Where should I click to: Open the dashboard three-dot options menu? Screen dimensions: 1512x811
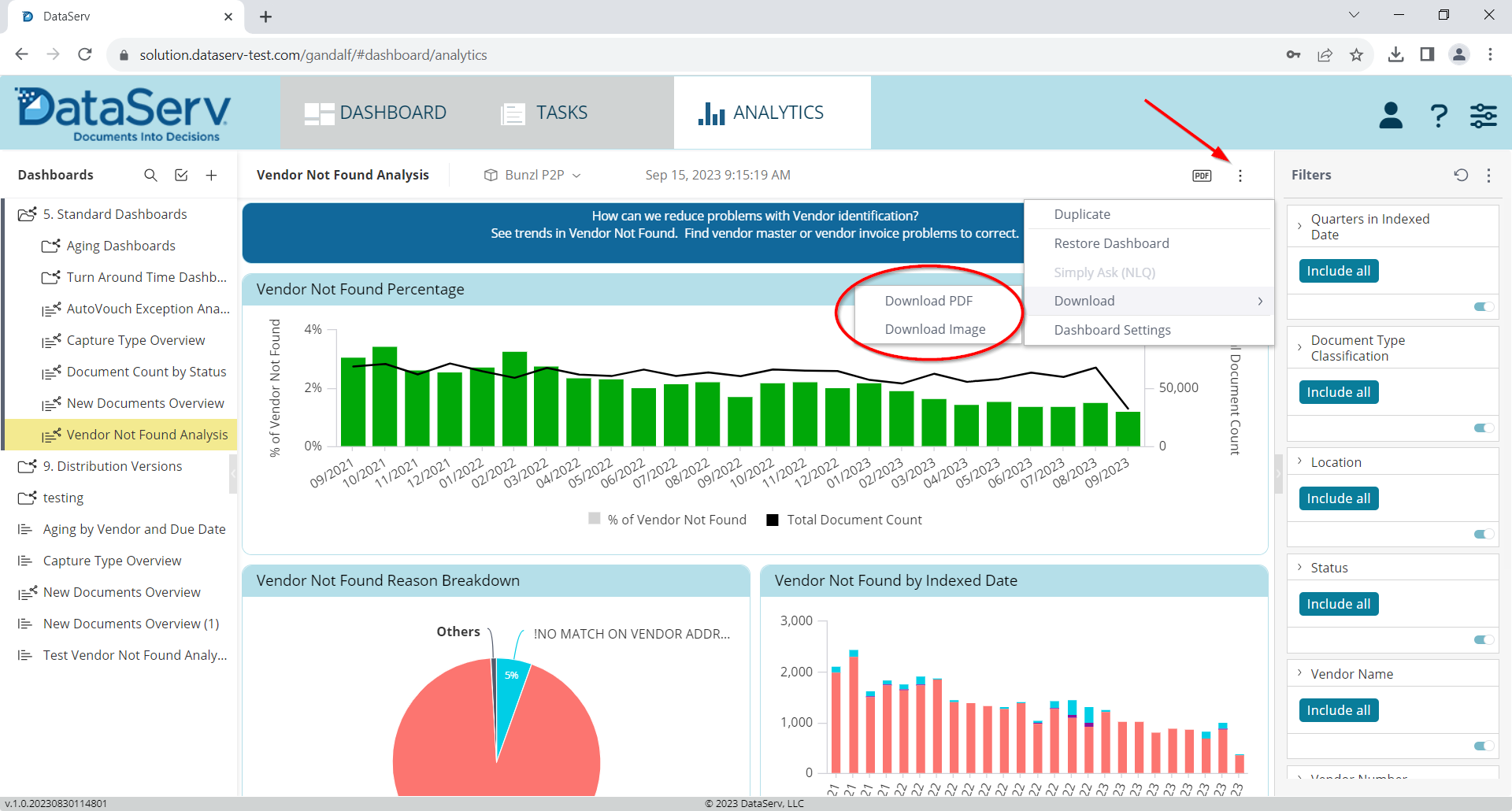coord(1240,176)
